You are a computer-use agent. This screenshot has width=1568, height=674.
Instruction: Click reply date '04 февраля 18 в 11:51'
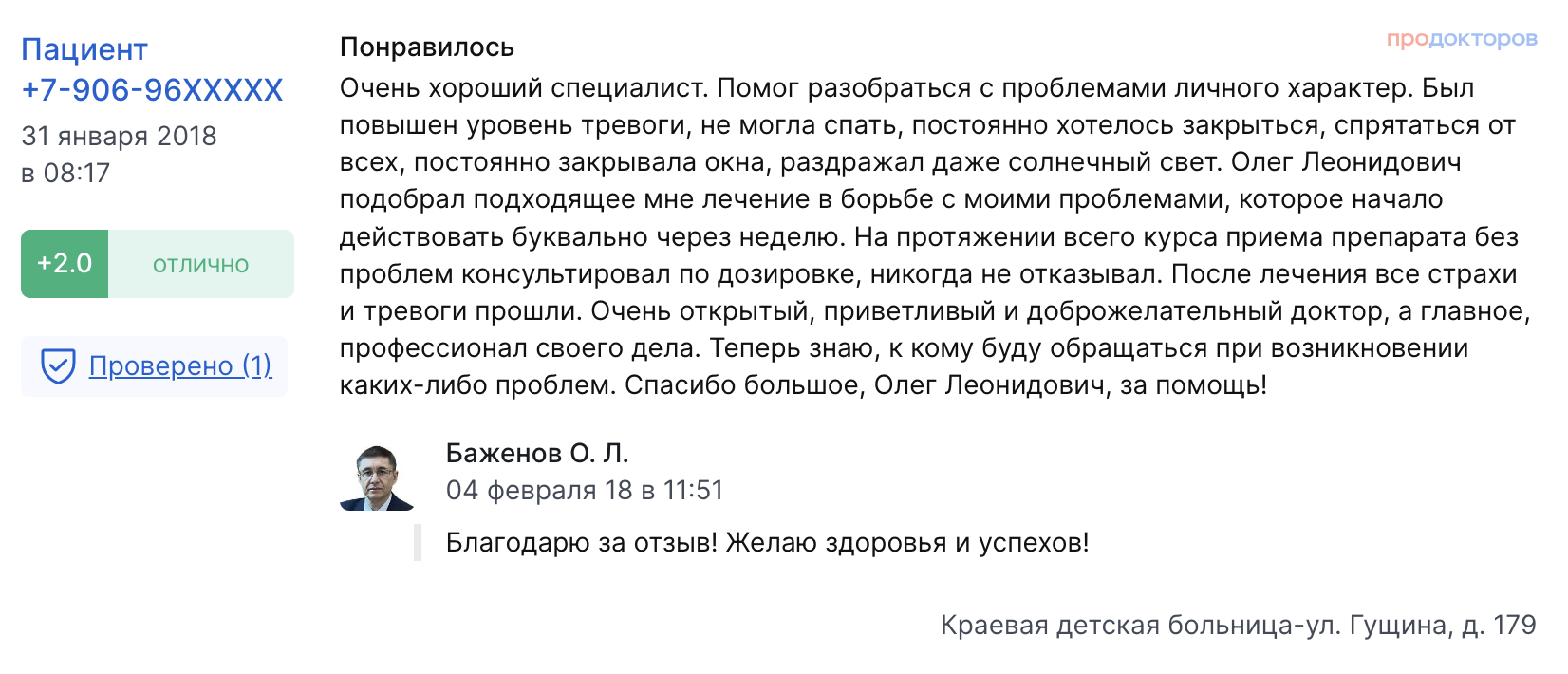pyautogui.click(x=585, y=490)
